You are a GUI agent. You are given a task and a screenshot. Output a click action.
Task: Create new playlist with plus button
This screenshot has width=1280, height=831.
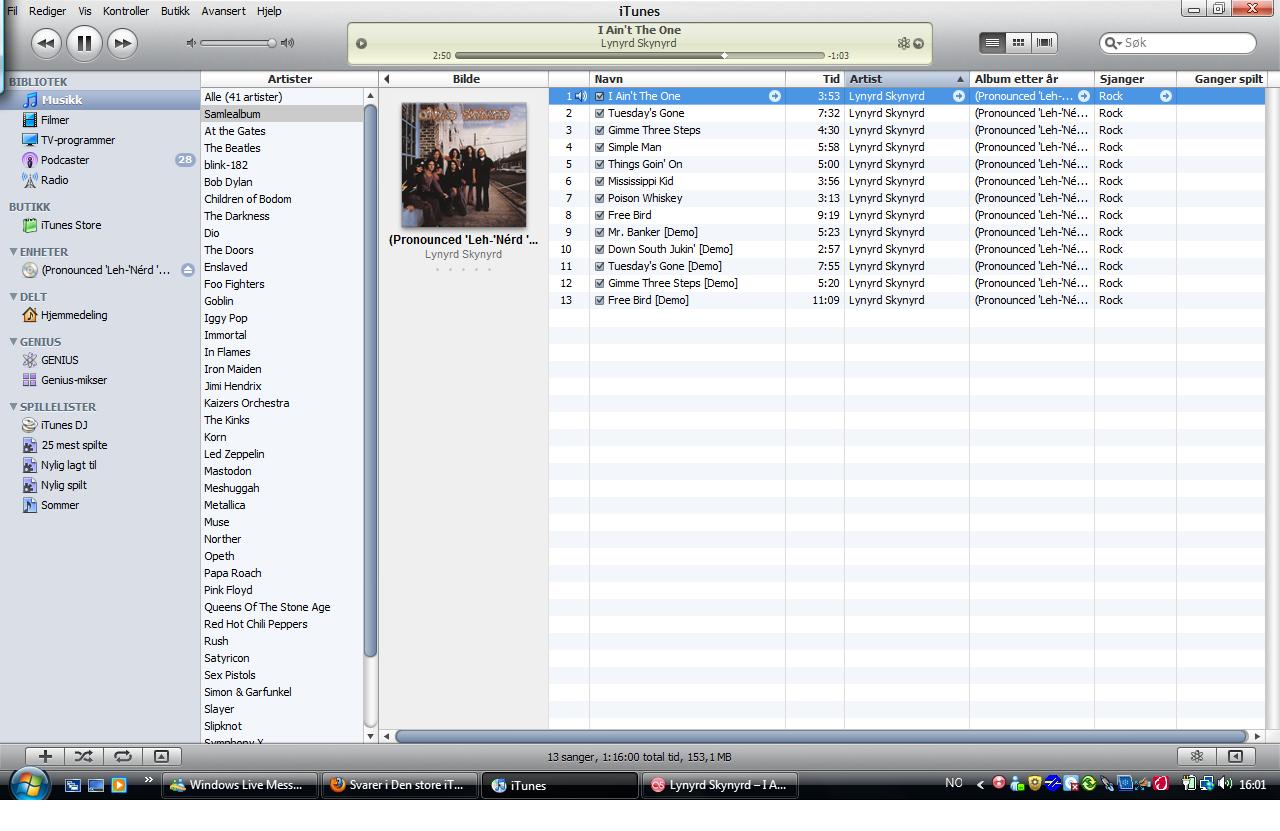tap(45, 757)
